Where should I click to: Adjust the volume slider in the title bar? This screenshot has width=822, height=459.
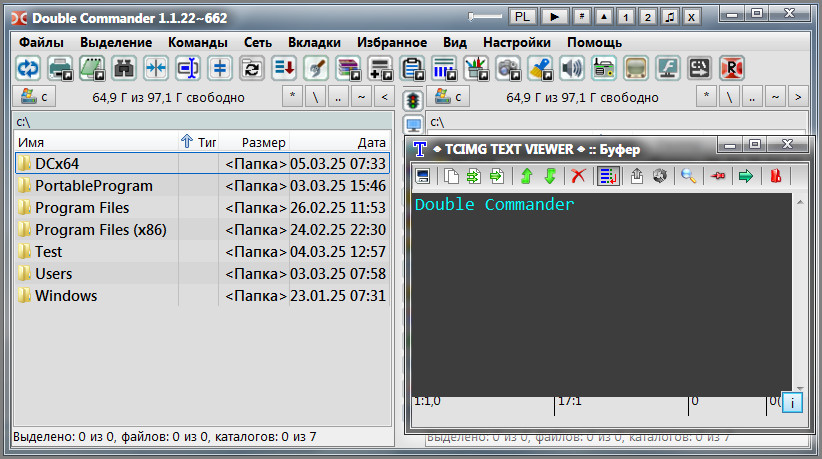point(485,17)
